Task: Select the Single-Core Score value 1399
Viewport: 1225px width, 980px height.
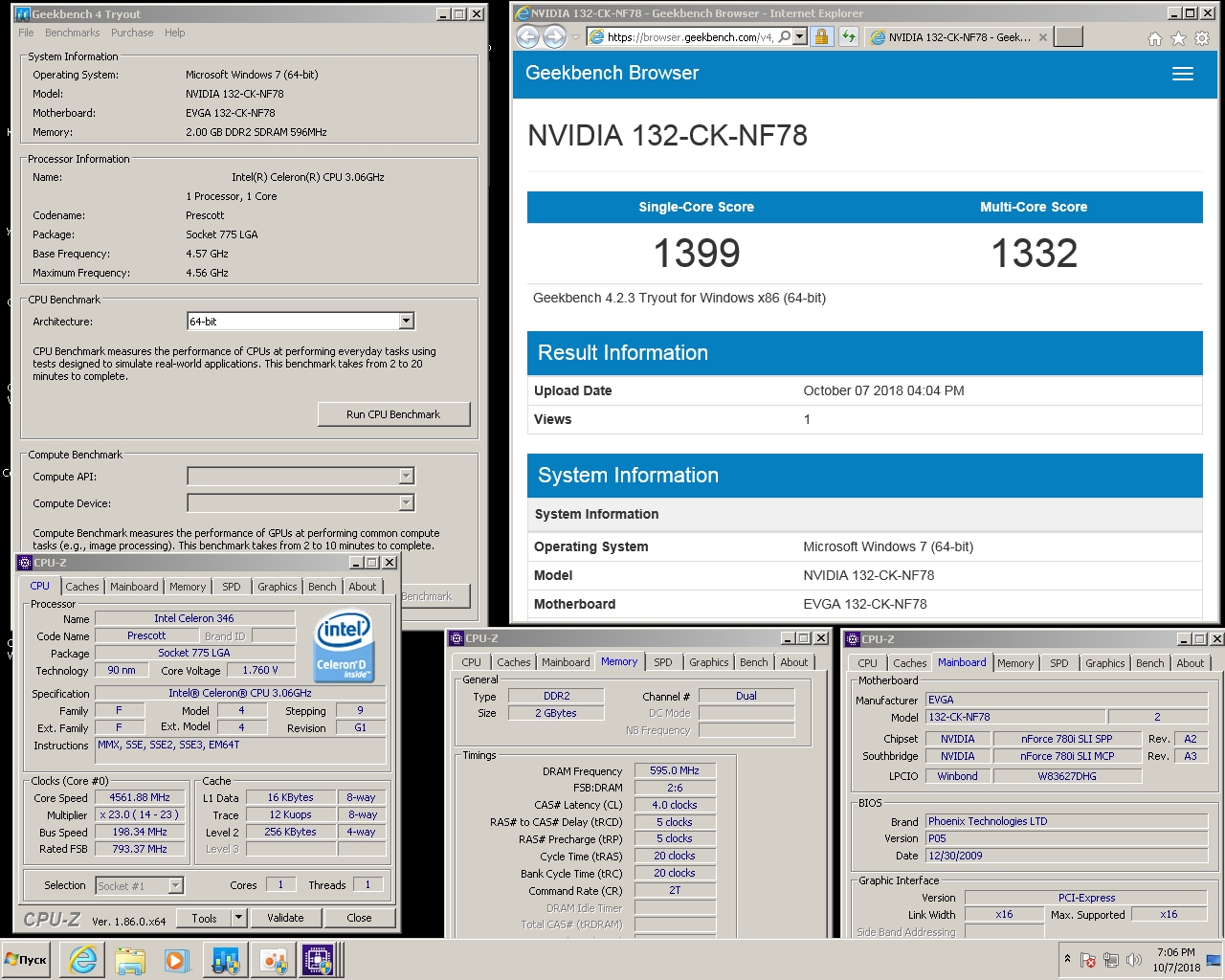Action: pos(697,254)
